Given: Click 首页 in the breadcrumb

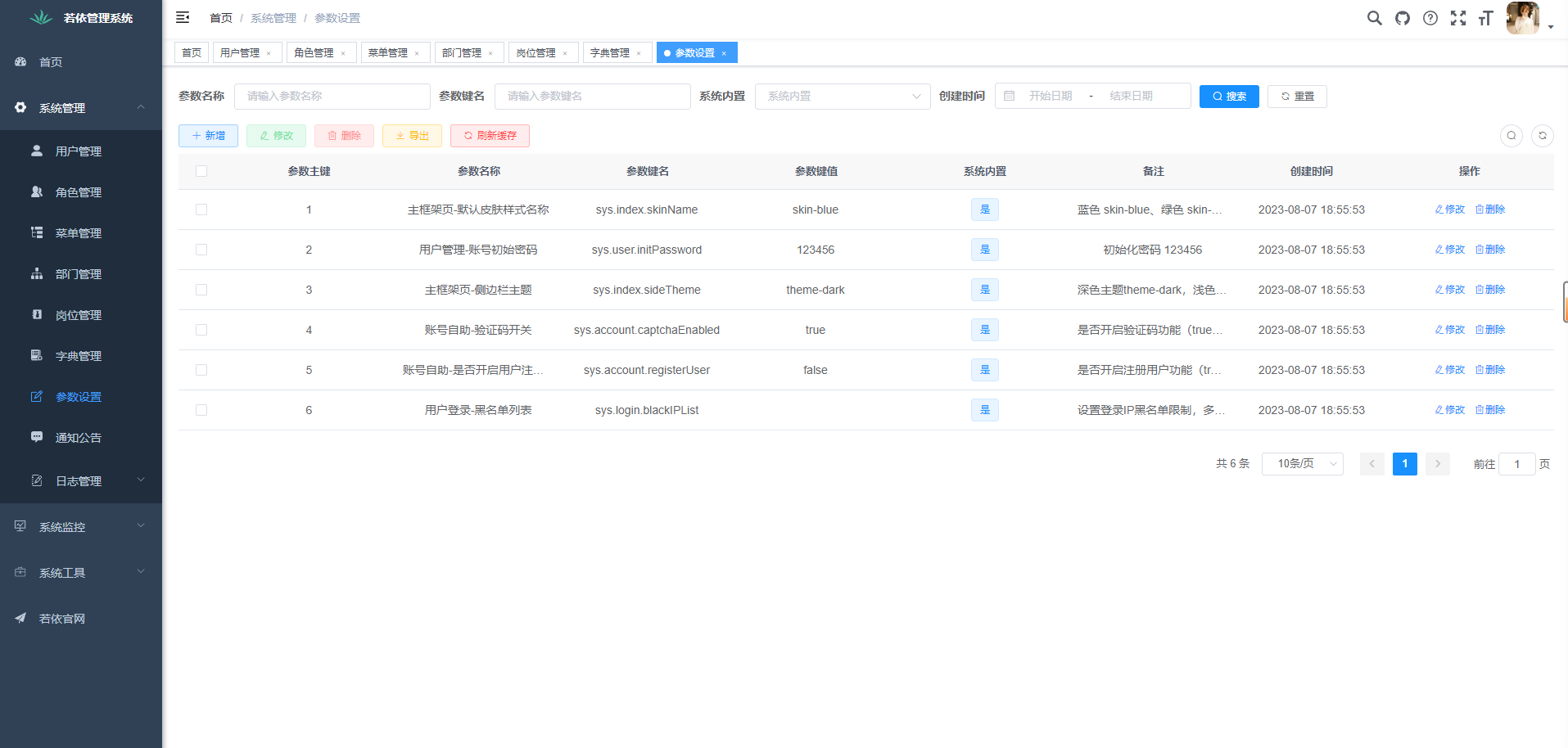Looking at the screenshot, I should (x=221, y=18).
